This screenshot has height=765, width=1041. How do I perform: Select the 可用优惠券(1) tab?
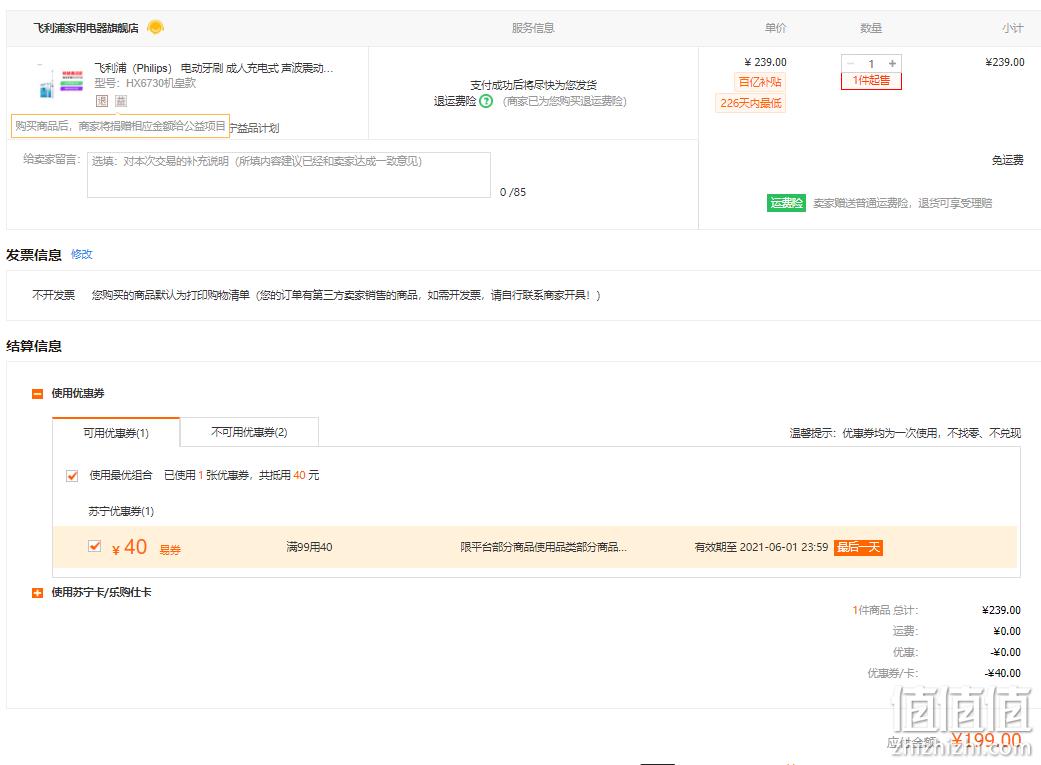point(116,432)
